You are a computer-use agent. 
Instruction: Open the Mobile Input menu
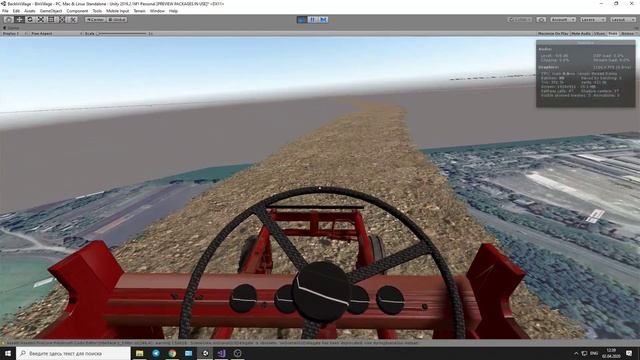click(x=118, y=11)
